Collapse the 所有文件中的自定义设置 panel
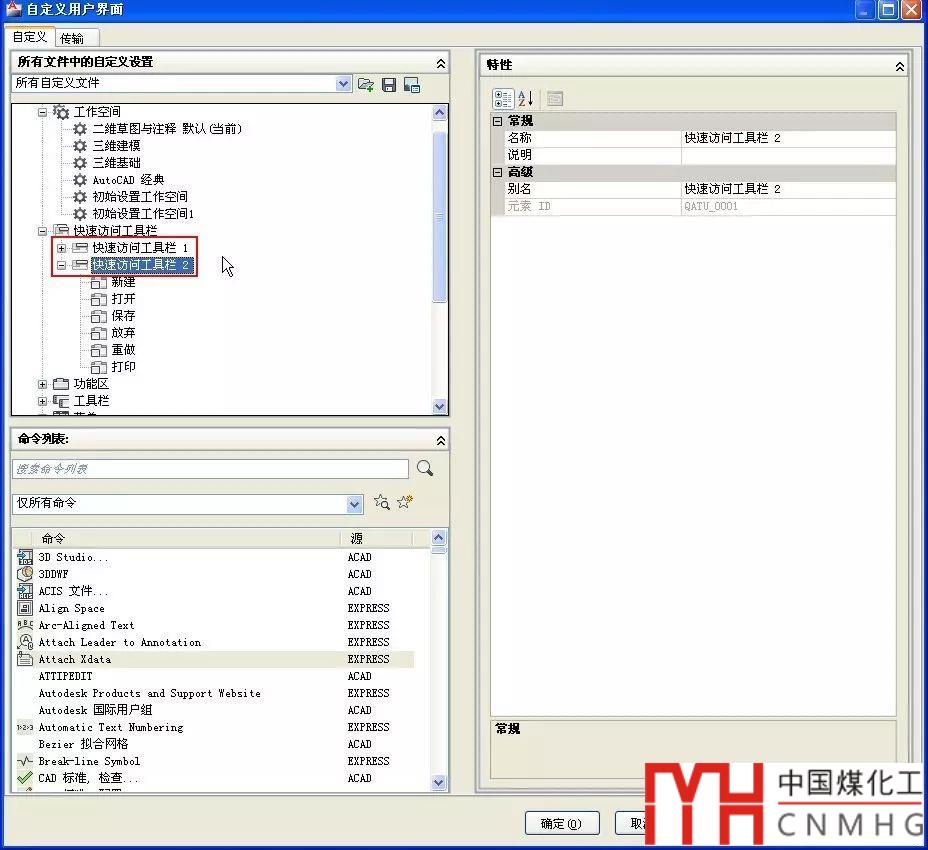928x850 pixels. click(x=441, y=63)
